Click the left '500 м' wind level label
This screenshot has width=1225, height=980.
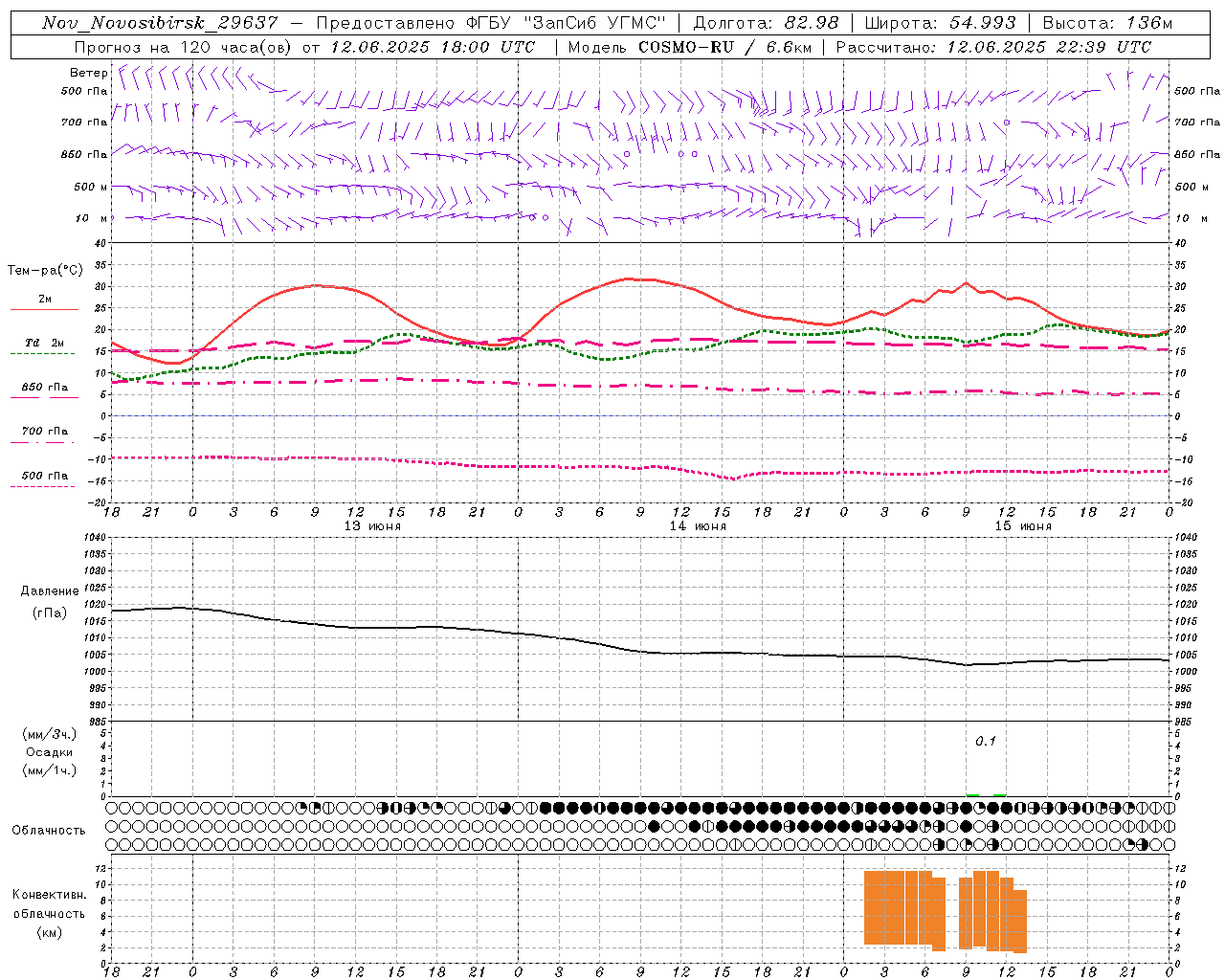pos(92,187)
